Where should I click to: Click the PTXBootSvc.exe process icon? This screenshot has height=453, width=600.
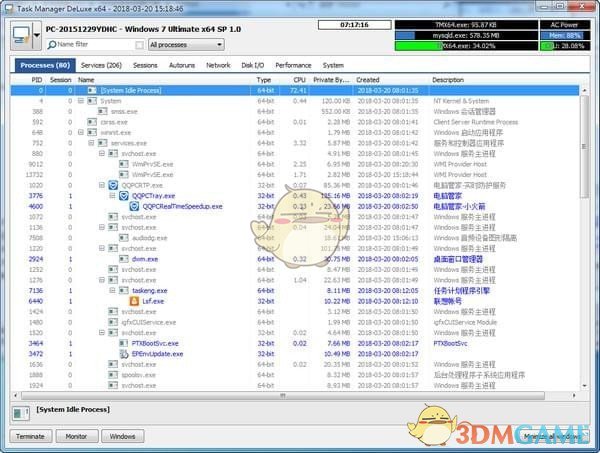tap(124, 344)
